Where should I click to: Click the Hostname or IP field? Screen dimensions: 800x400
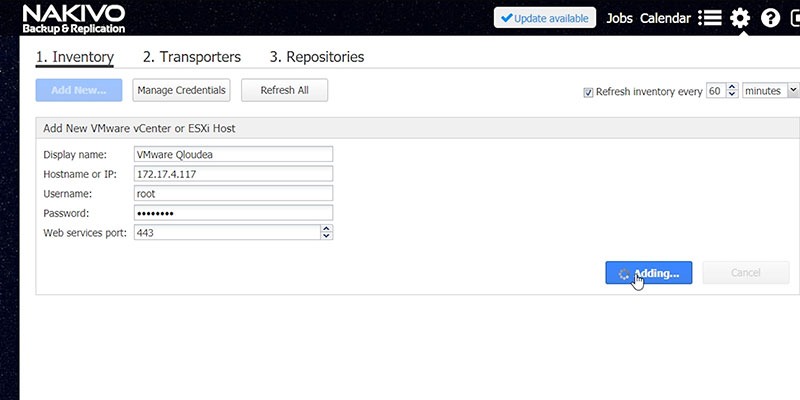click(x=234, y=173)
